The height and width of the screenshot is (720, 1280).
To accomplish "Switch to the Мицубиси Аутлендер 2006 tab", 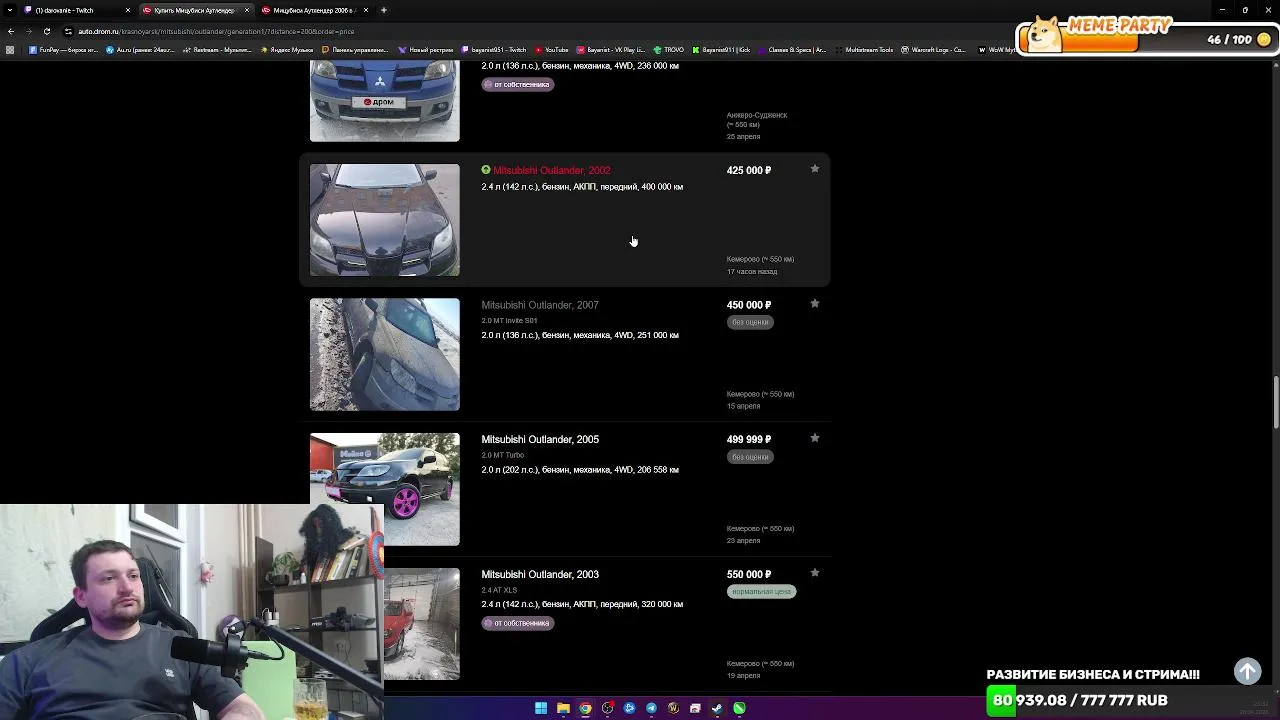I will [x=315, y=10].
